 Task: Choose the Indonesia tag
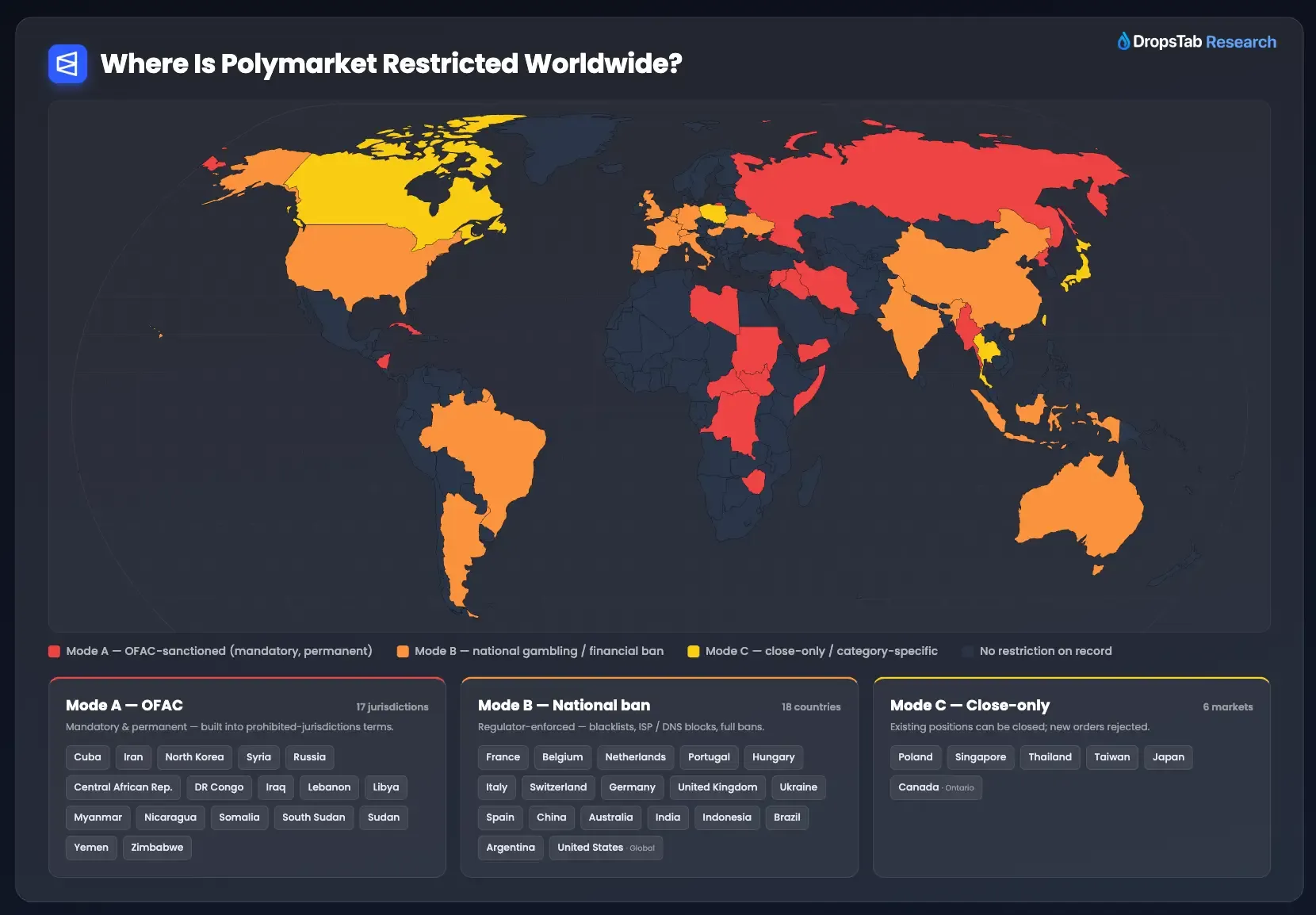726,817
